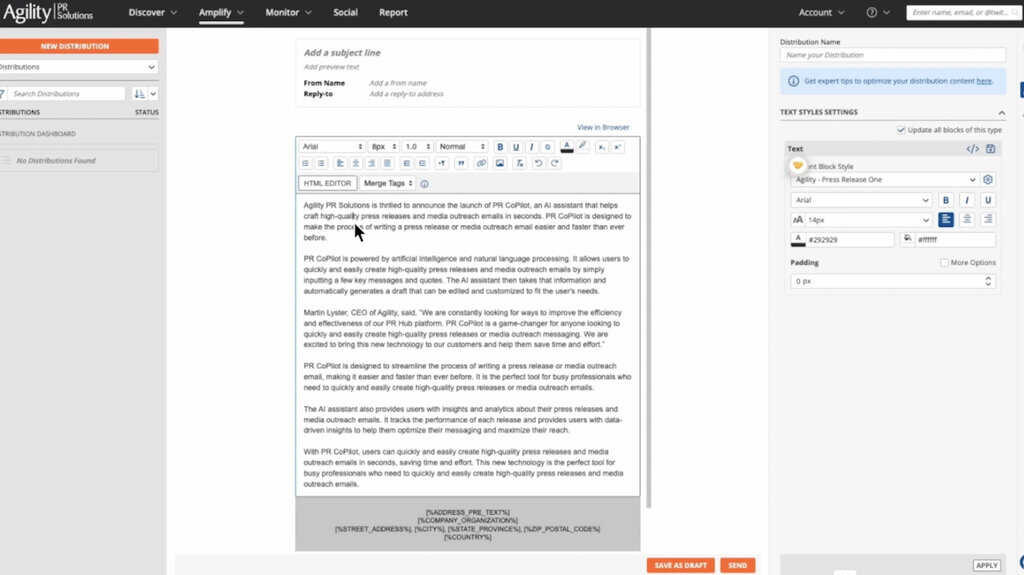Image resolution: width=1024 pixels, height=575 pixels.
Task: Open text color swatch #292929
Action: pyautogui.click(x=798, y=240)
